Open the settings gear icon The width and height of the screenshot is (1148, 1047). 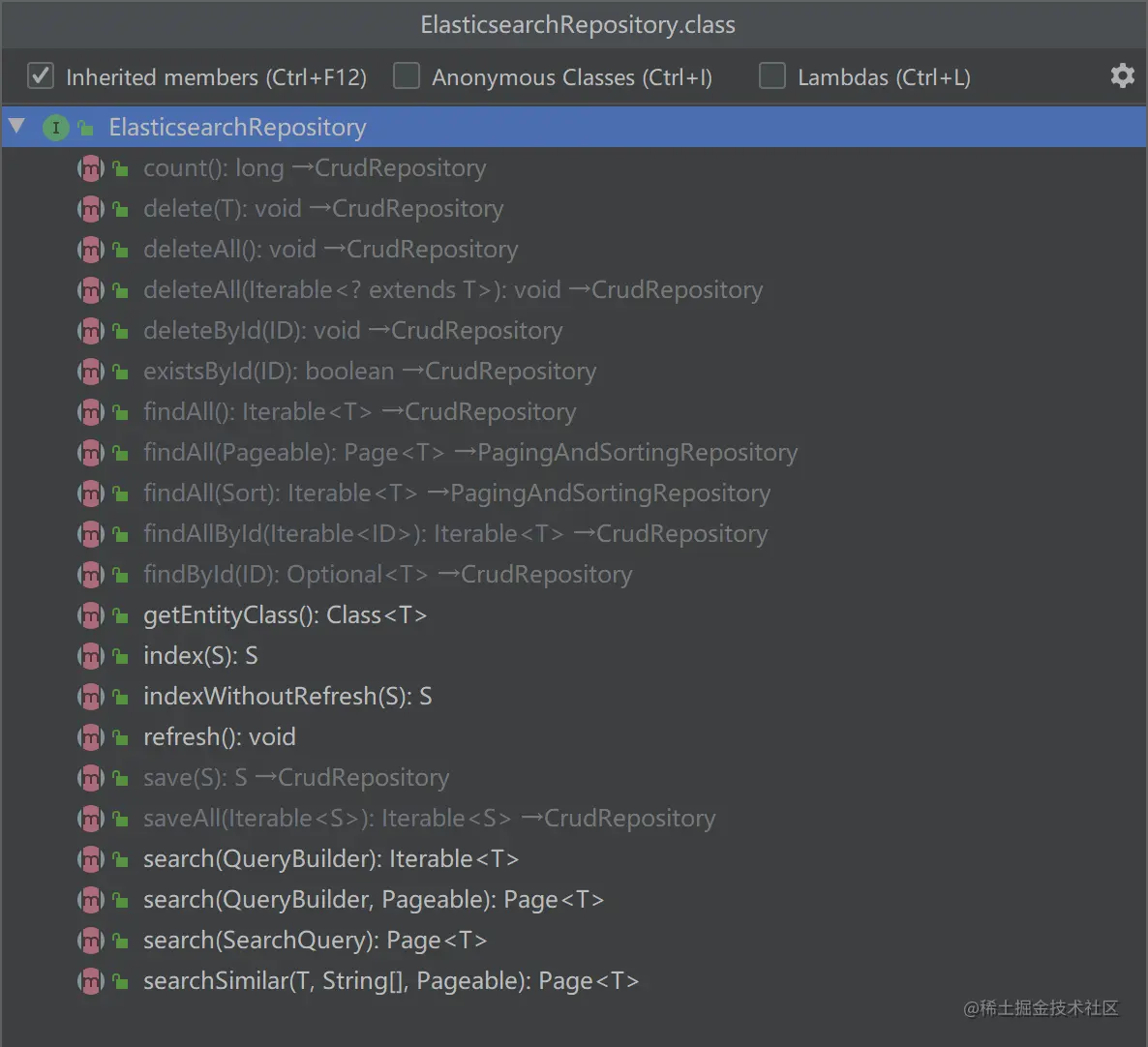tap(1123, 75)
